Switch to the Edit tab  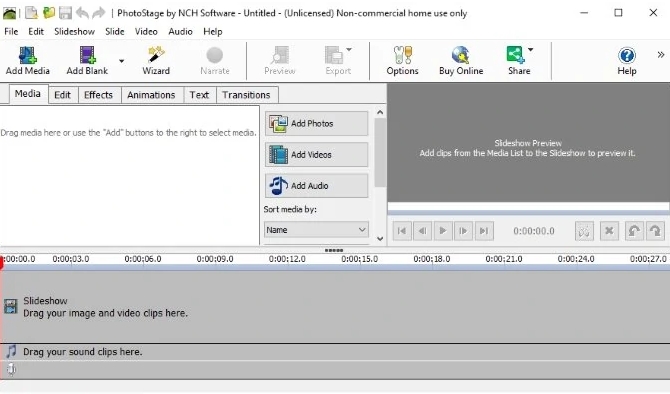pos(62,95)
